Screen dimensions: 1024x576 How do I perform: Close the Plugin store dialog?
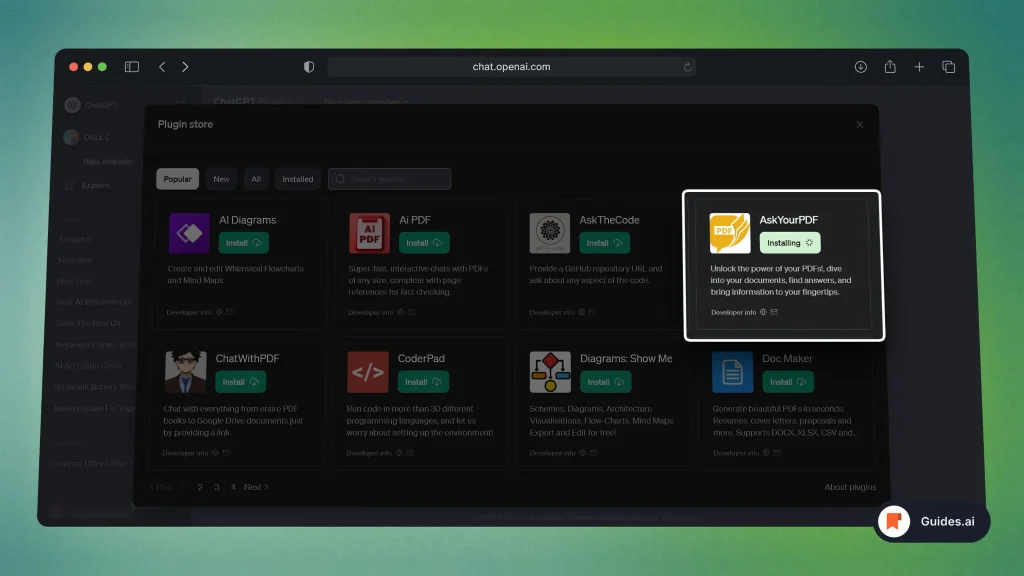(x=859, y=124)
